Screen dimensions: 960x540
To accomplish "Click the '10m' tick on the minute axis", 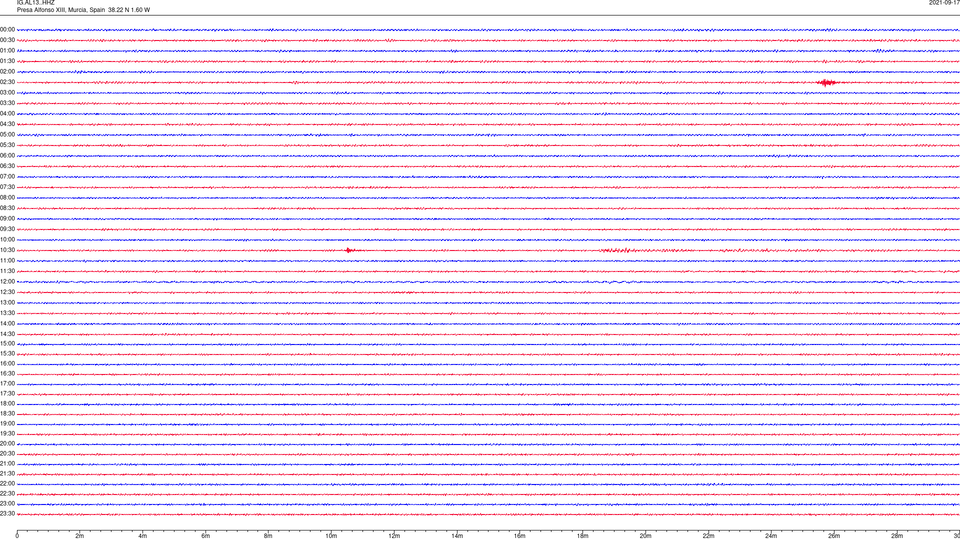I will point(331,536).
